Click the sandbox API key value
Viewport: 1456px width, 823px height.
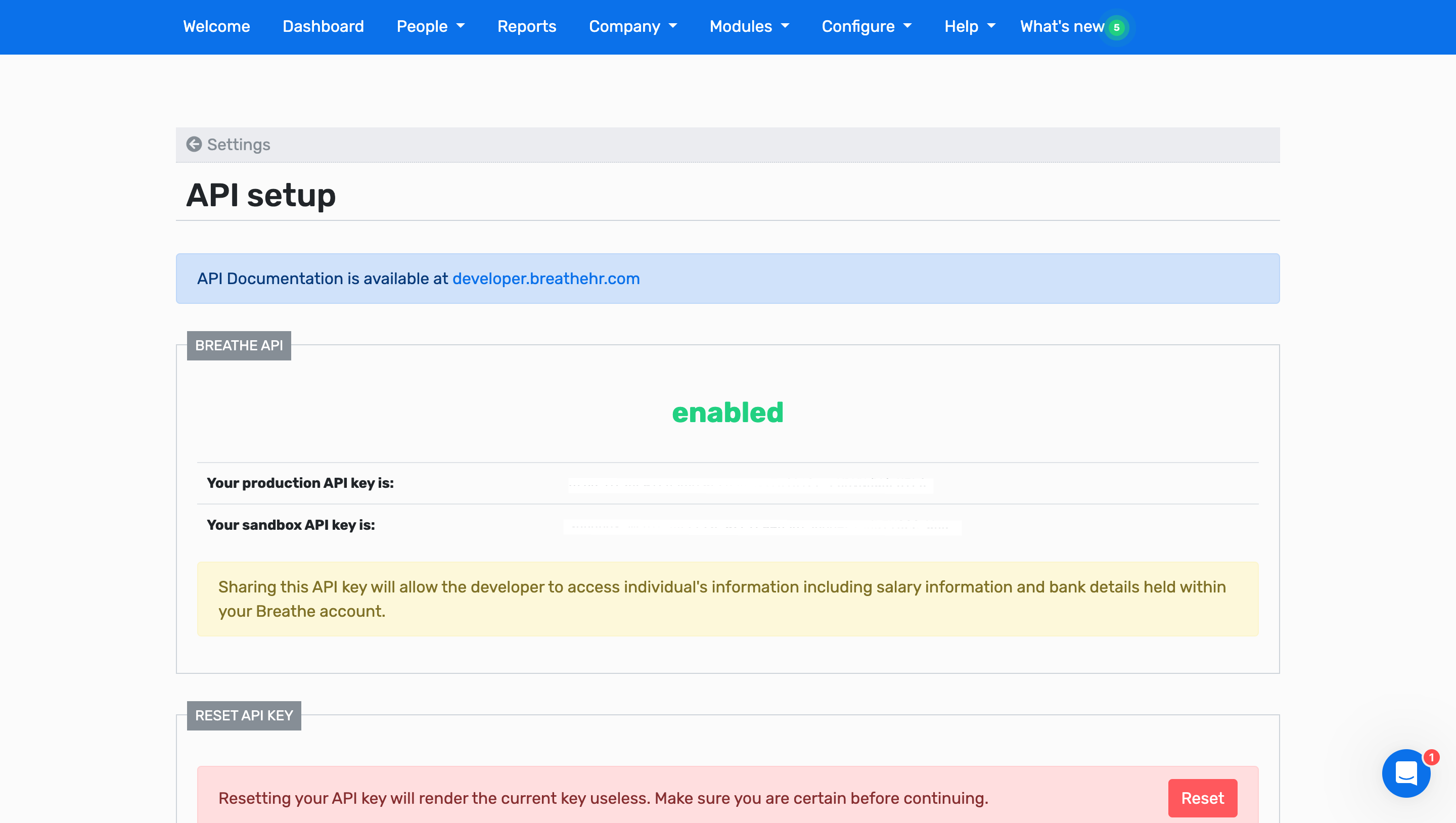click(761, 526)
